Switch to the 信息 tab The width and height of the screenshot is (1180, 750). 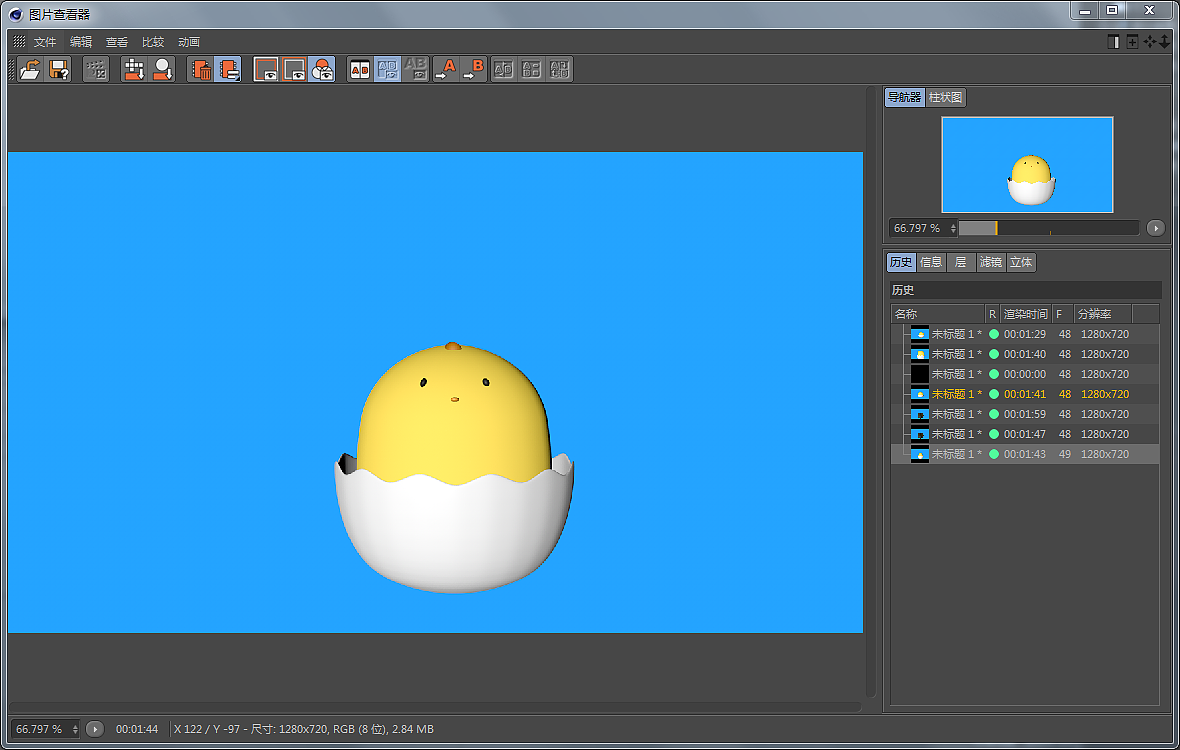point(931,262)
